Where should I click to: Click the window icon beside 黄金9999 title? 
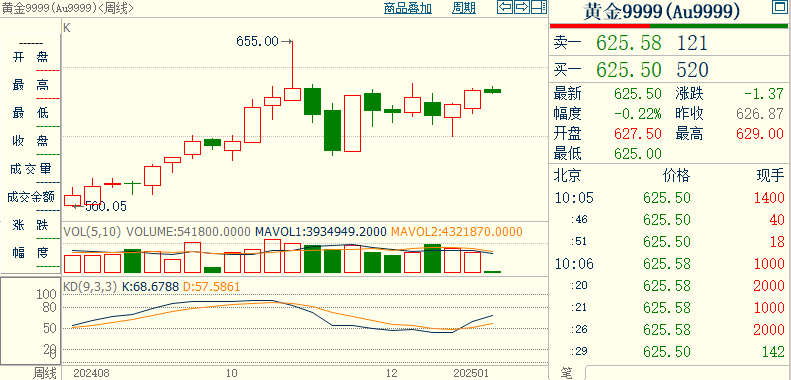pos(779,7)
